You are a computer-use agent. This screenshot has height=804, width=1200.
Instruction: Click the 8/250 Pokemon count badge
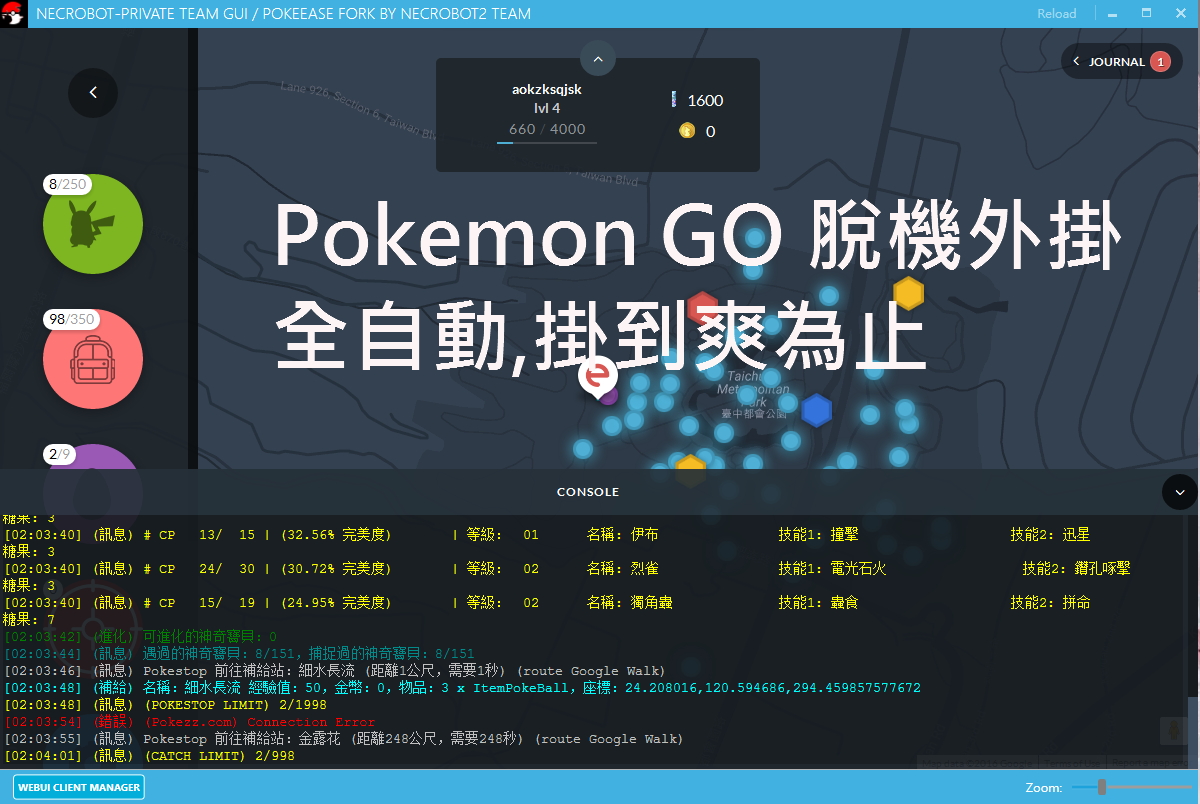point(67,184)
